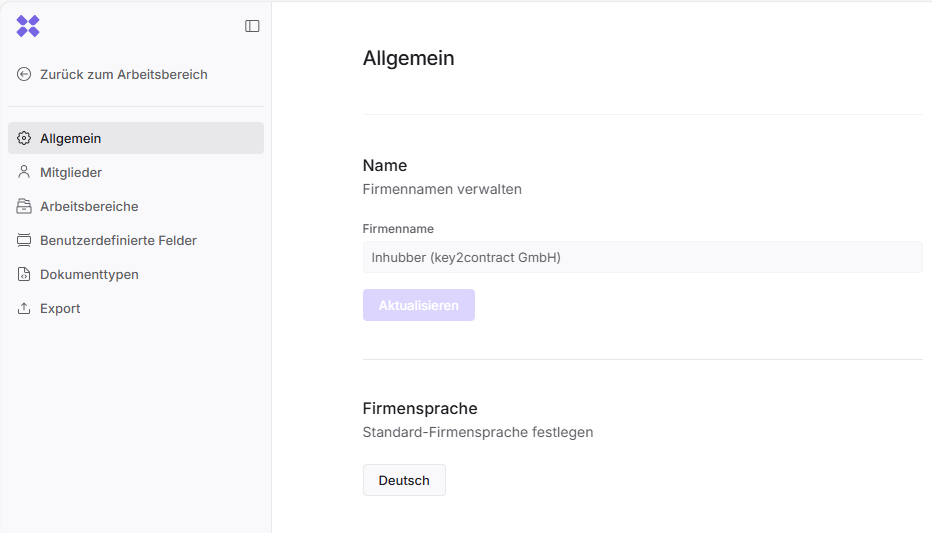
Task: Click the Inhubber logo icon
Action: 28,26
